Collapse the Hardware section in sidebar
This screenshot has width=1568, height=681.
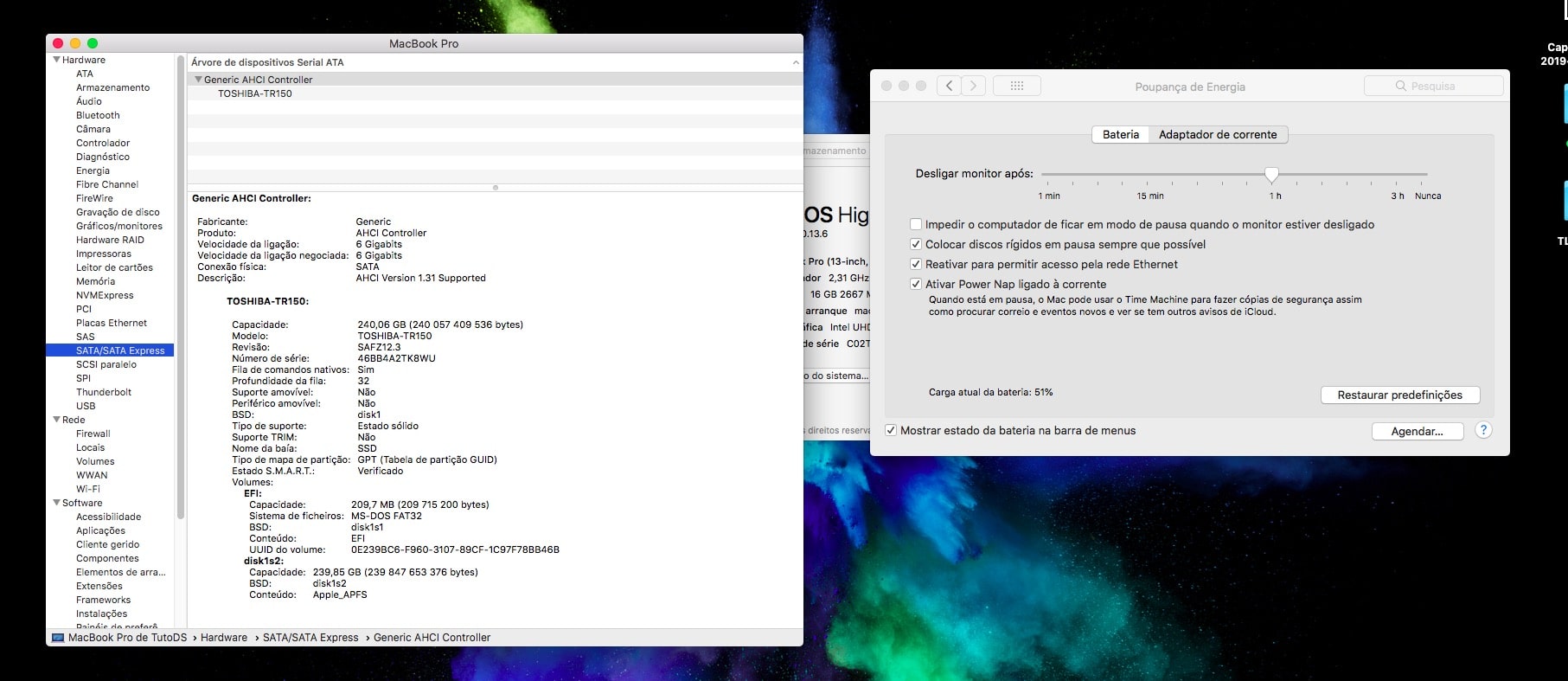(x=57, y=60)
